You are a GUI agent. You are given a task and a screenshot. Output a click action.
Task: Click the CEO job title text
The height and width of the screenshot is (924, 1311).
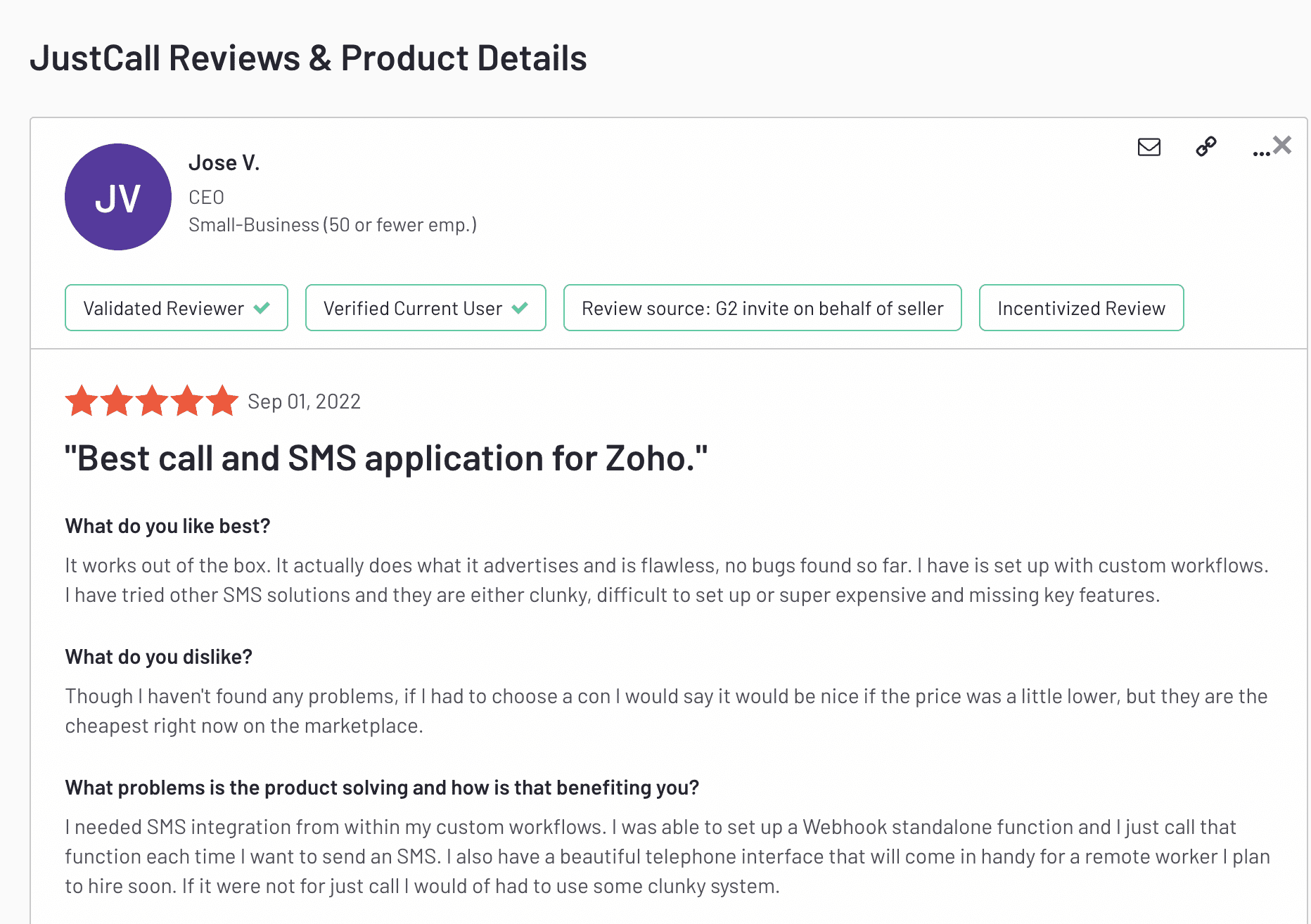point(206,198)
